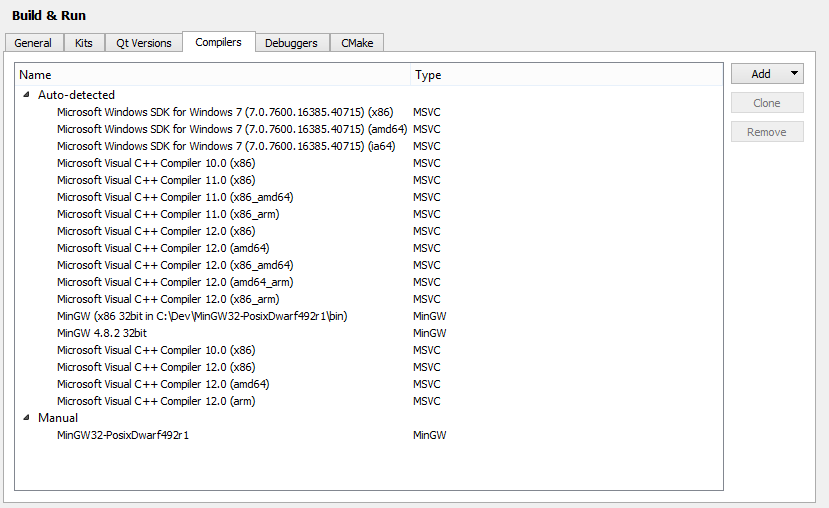Click MSVC type cell of 12.0 (arm) row
Image resolution: width=829 pixels, height=508 pixels.
(x=427, y=401)
